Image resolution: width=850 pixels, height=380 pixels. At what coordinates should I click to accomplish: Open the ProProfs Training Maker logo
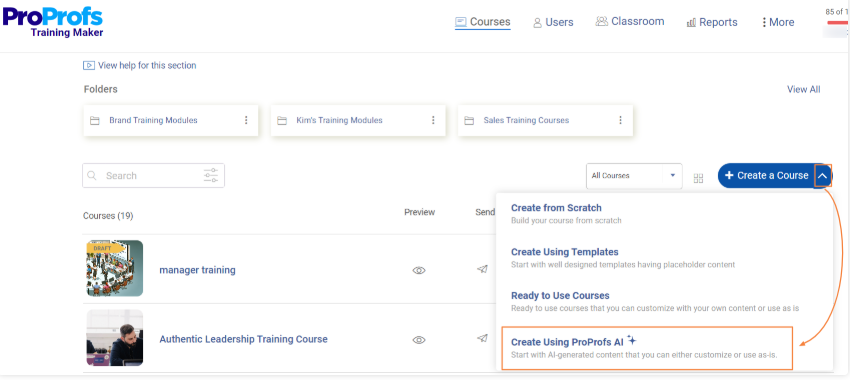[53, 22]
